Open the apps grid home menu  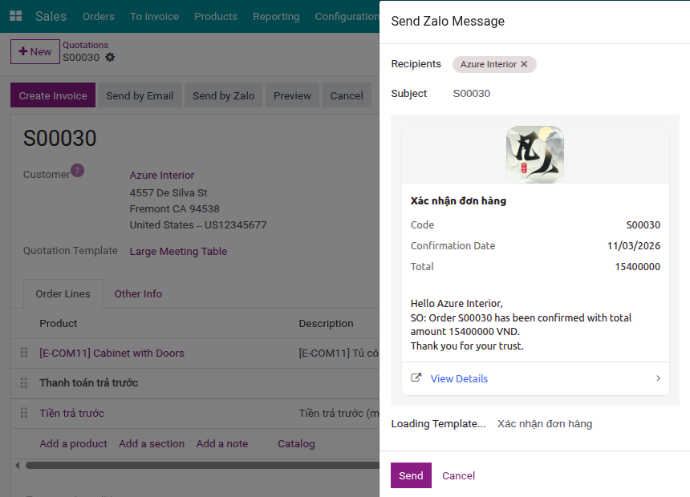pos(16,16)
